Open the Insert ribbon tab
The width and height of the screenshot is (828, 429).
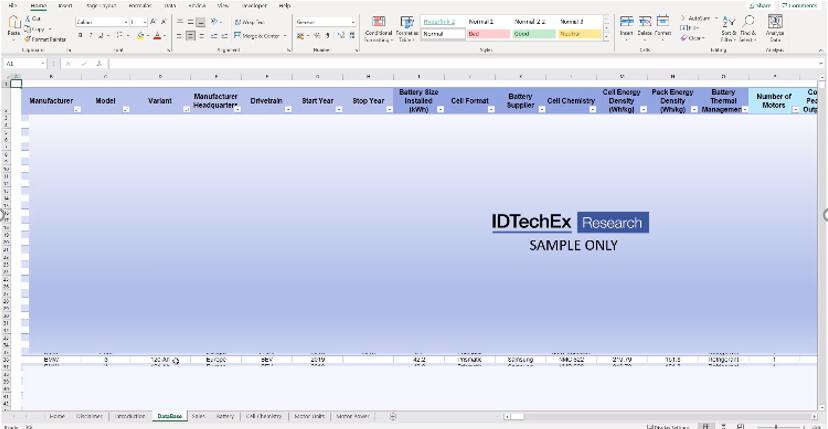coord(65,5)
